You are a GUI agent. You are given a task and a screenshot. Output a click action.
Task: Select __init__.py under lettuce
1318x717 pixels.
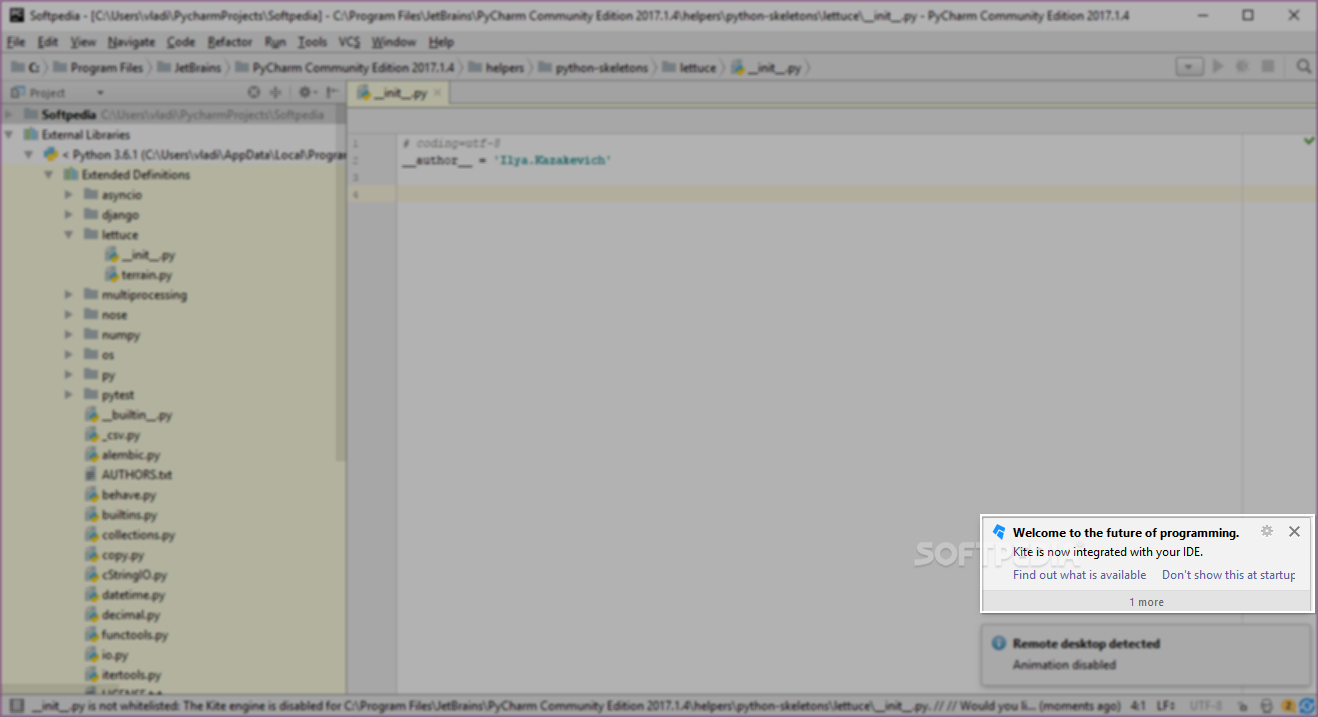pos(140,255)
